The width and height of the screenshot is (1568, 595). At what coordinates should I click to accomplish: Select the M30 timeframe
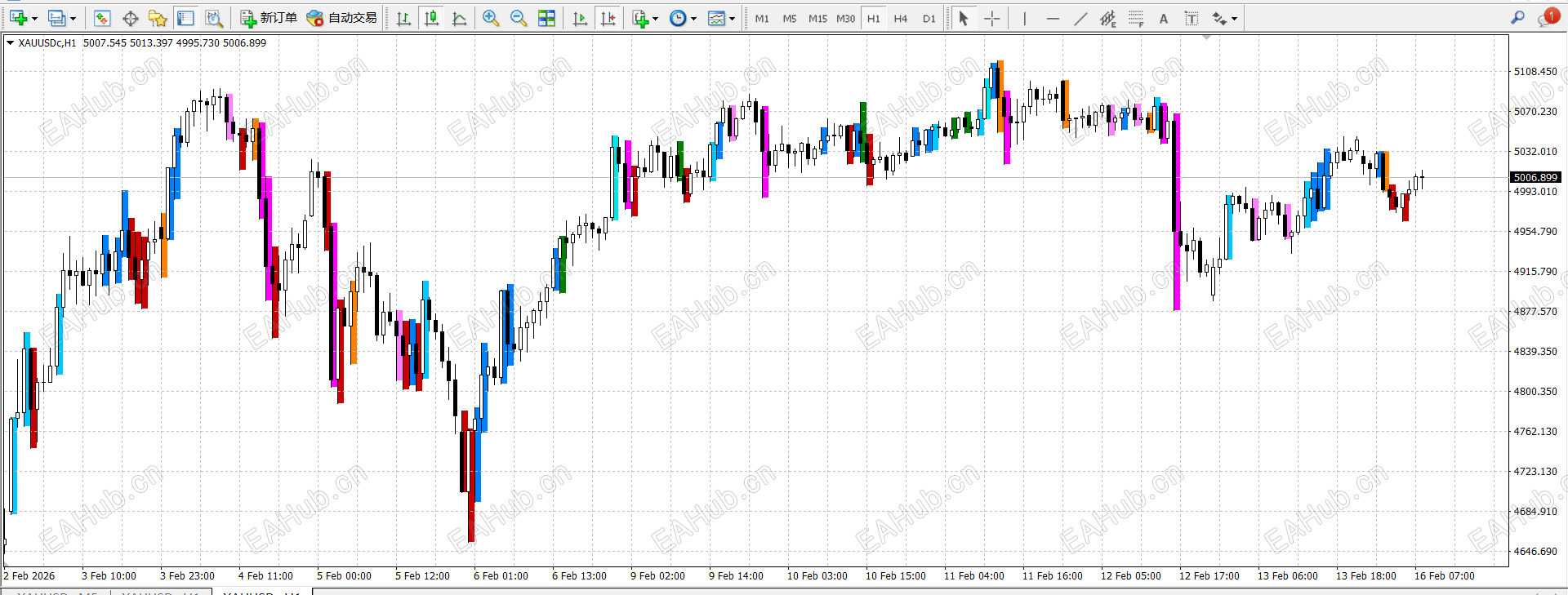pyautogui.click(x=846, y=18)
